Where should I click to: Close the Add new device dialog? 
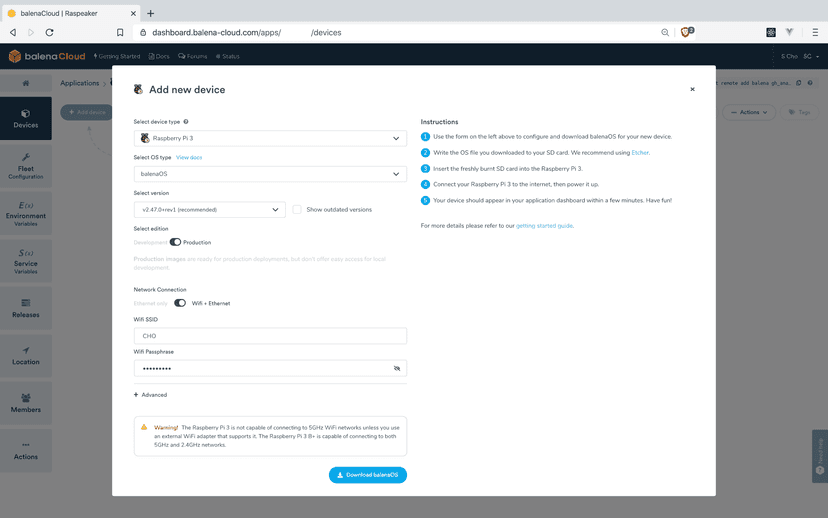pos(692,89)
